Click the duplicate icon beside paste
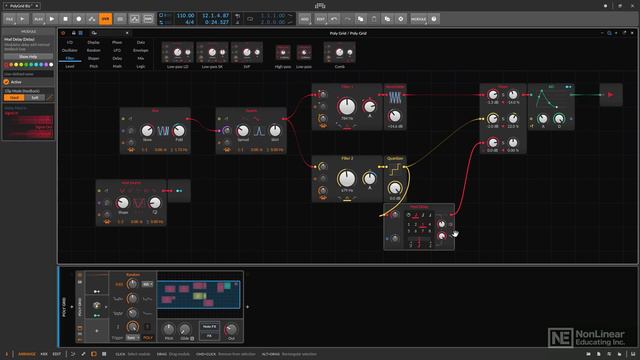 387,19
